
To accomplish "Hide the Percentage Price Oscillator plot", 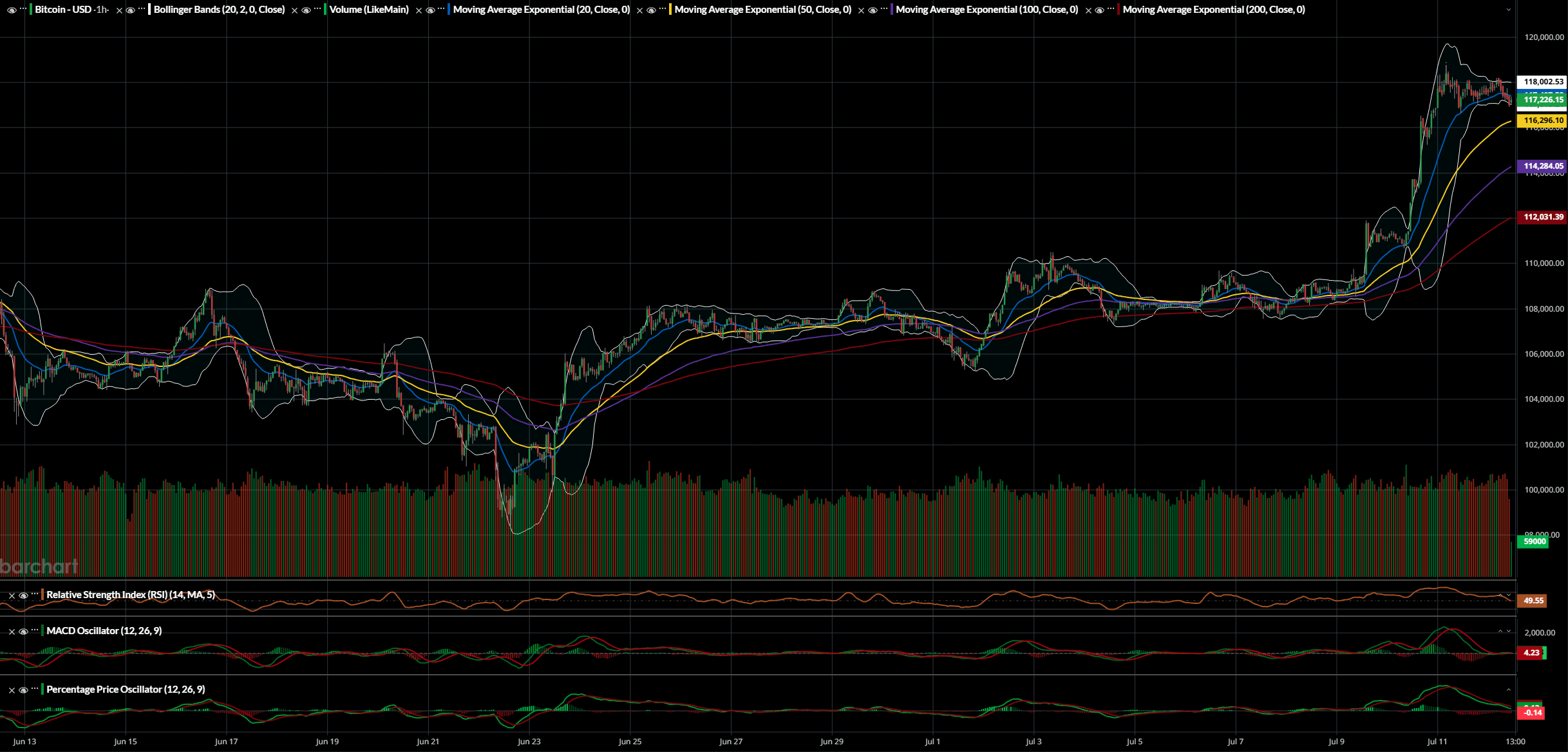I will coord(23,690).
